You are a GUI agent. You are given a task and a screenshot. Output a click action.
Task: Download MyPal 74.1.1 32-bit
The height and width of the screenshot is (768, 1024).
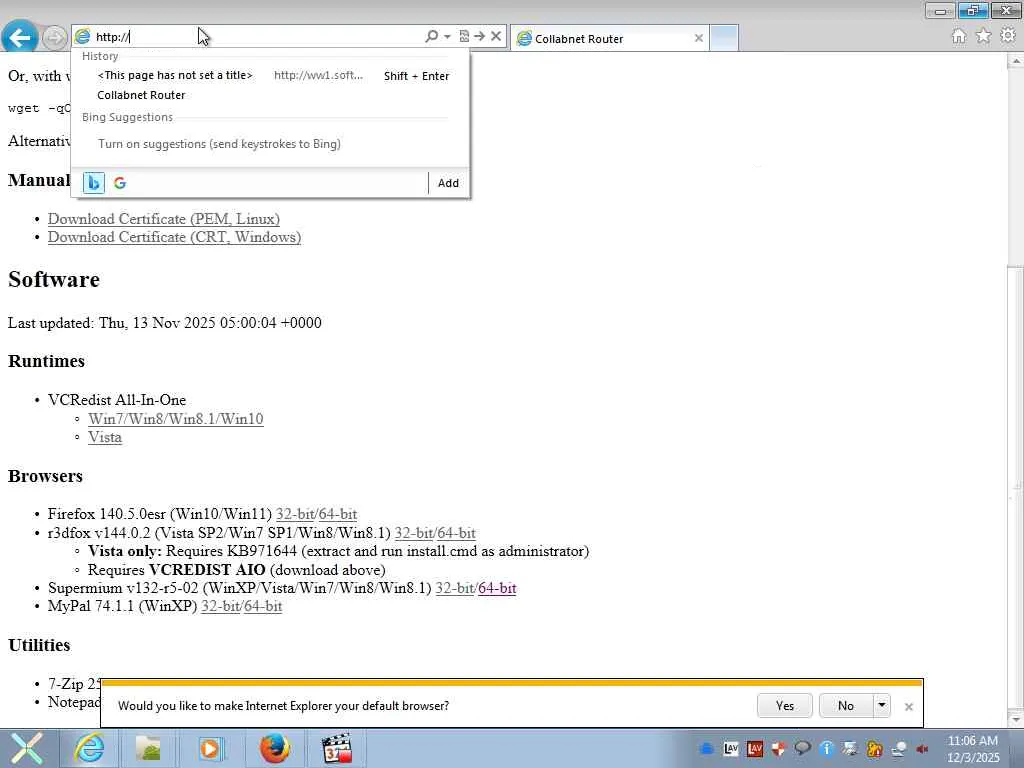click(x=221, y=606)
